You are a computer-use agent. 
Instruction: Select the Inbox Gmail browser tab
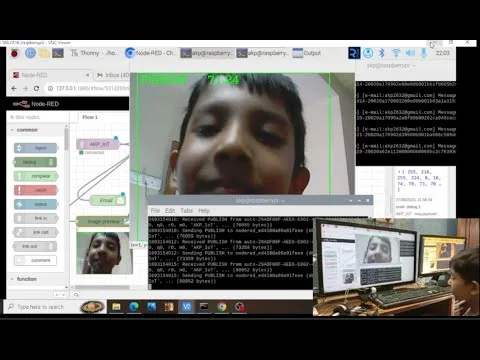click(x=112, y=75)
